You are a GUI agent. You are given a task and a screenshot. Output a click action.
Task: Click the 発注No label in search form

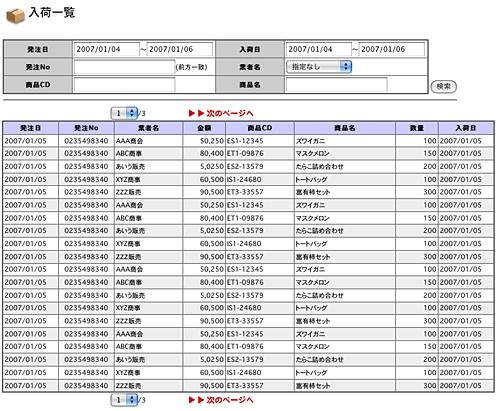tap(38, 67)
